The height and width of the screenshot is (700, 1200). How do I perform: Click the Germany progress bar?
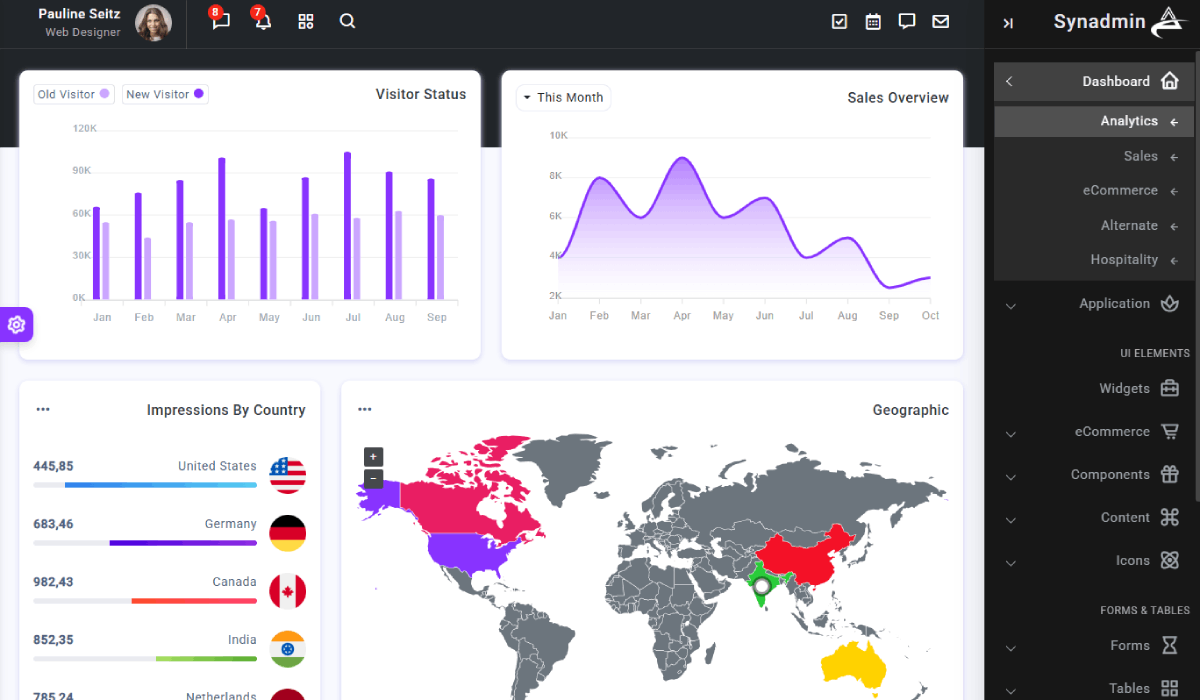145,543
